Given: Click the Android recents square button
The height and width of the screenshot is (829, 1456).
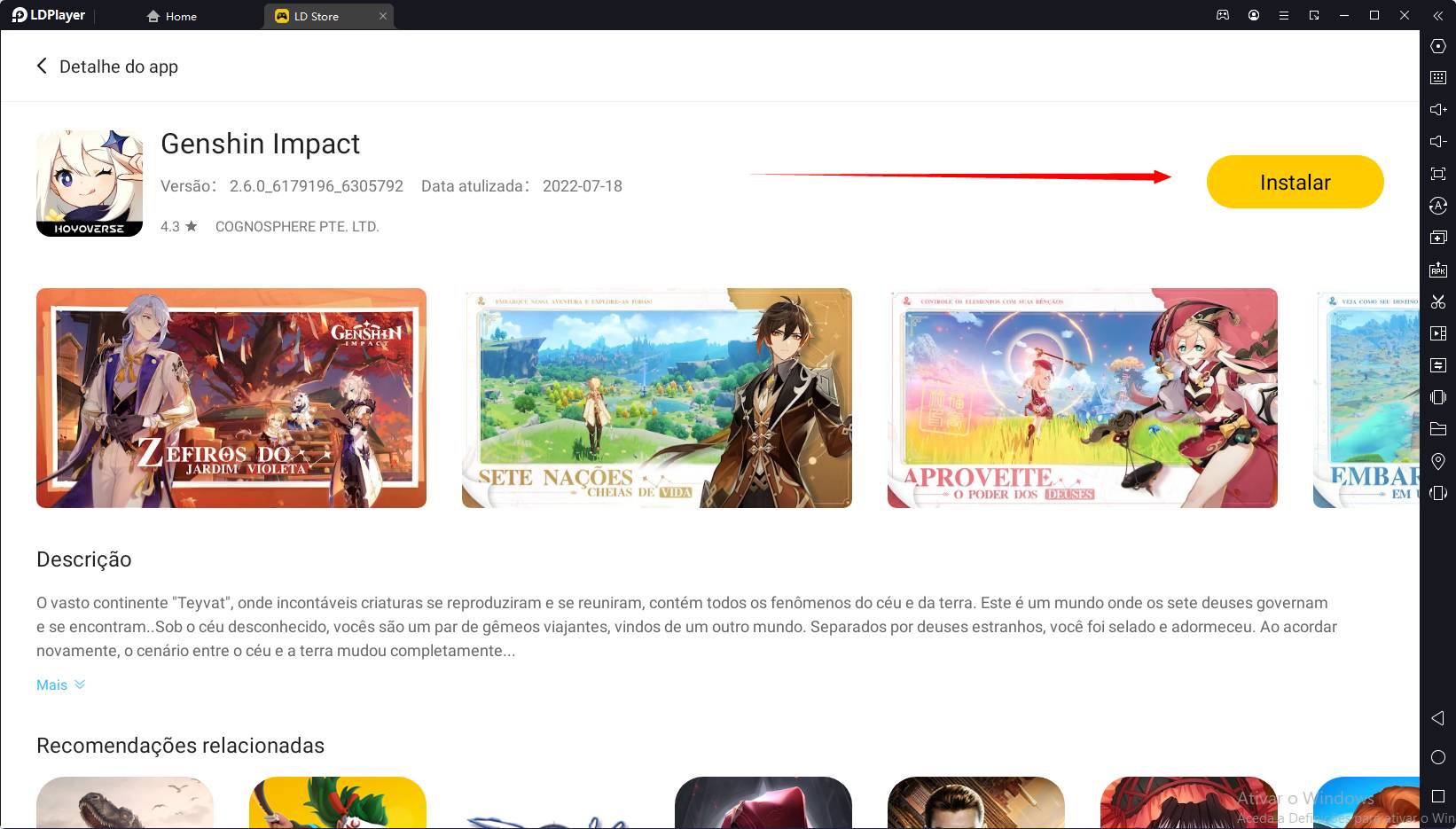Looking at the screenshot, I should point(1438,796).
